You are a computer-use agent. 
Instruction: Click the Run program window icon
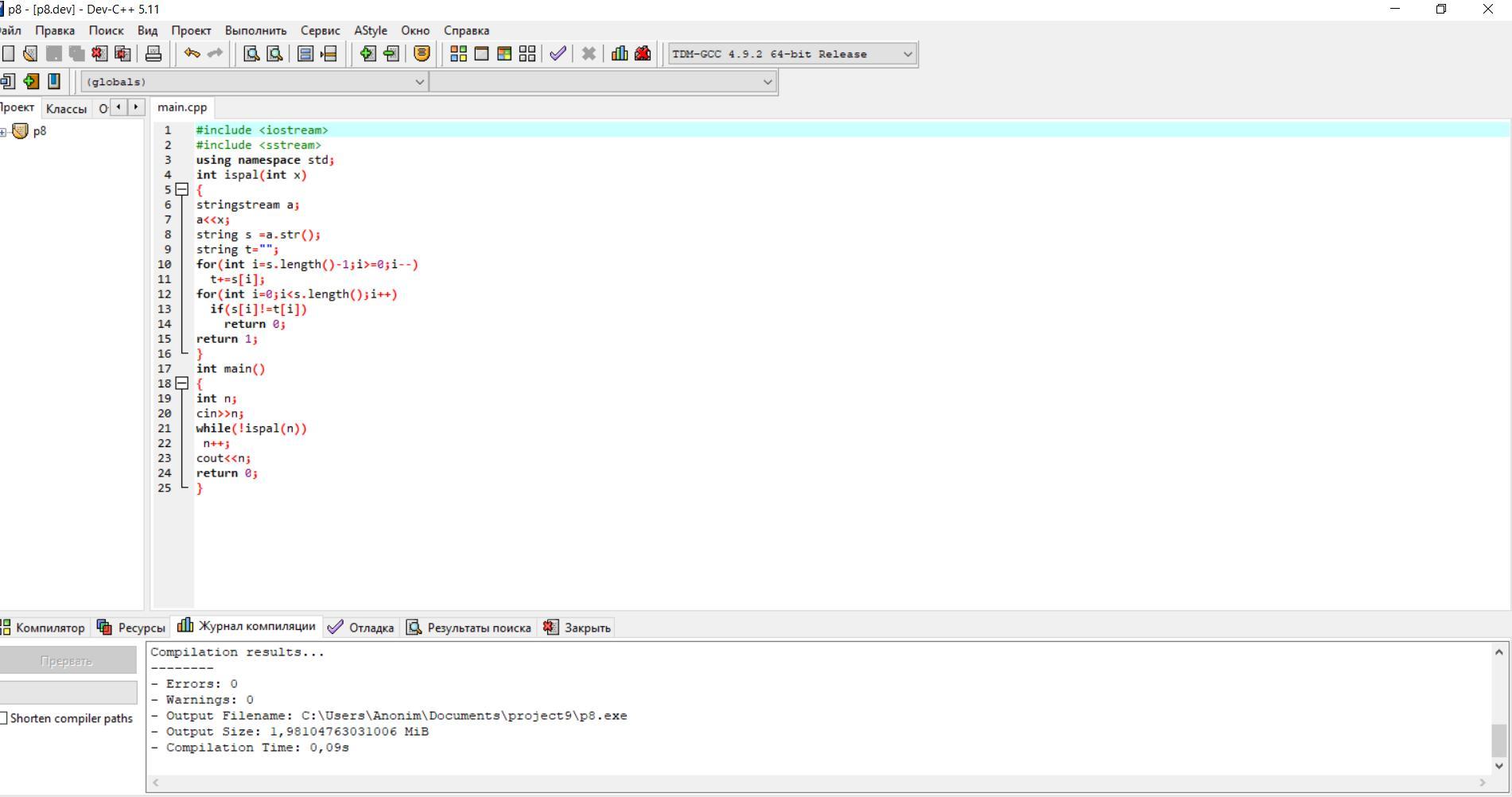coord(481,53)
